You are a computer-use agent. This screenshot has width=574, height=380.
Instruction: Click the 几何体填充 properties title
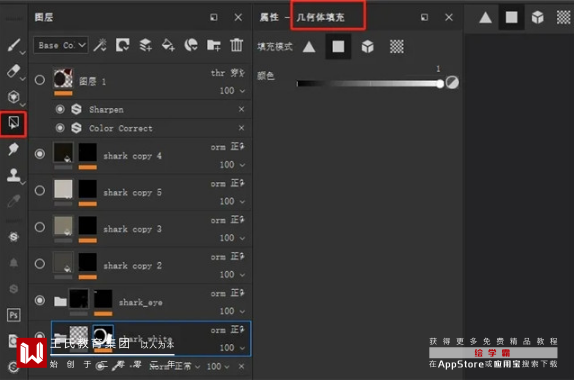[320, 17]
